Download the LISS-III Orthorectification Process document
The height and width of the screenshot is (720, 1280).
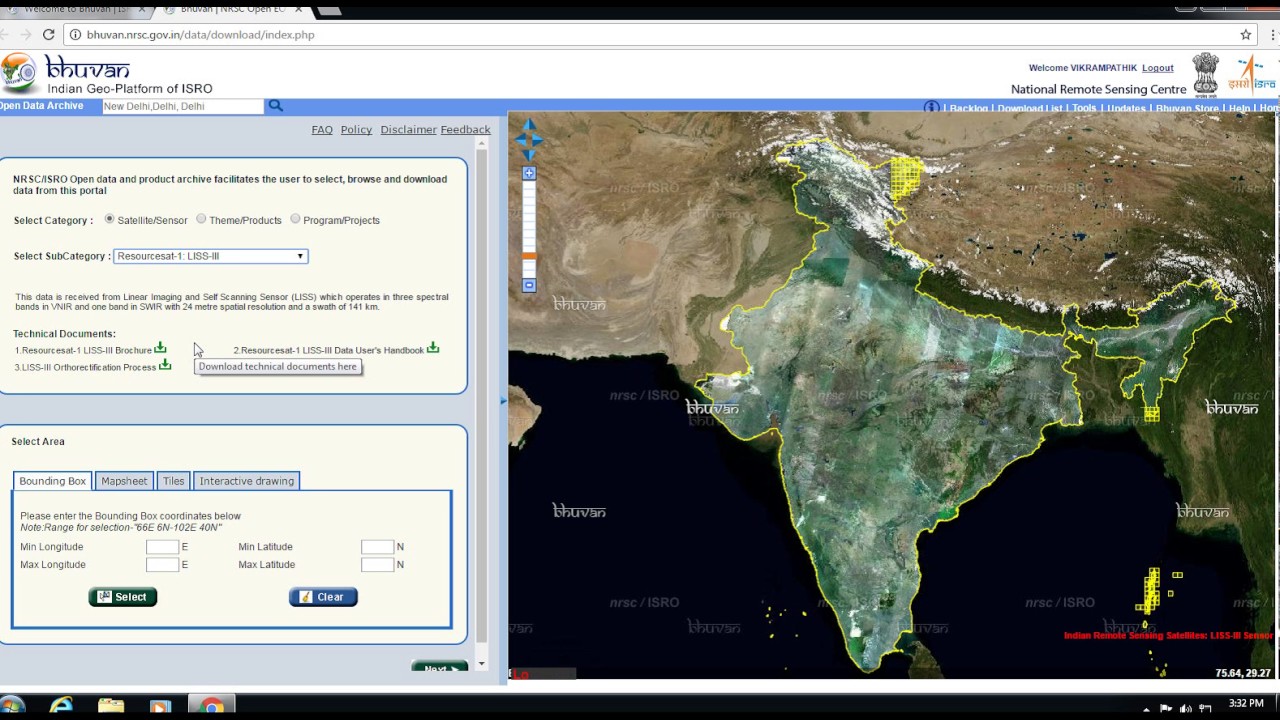tap(165, 365)
